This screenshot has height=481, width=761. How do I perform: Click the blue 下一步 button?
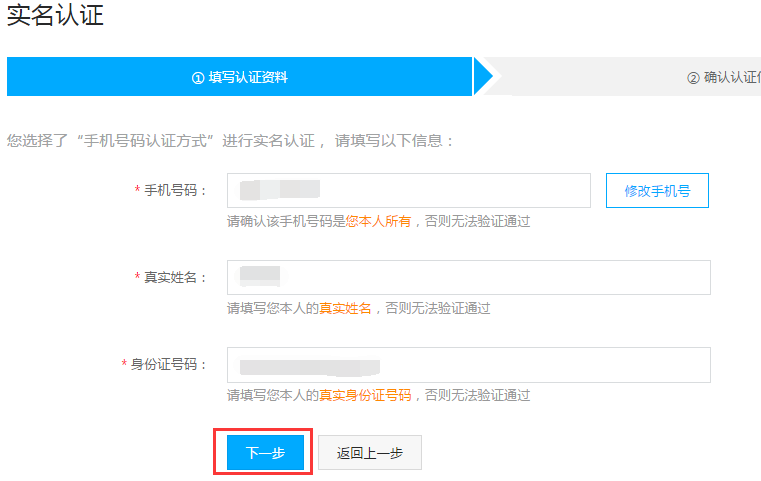pyautogui.click(x=265, y=453)
